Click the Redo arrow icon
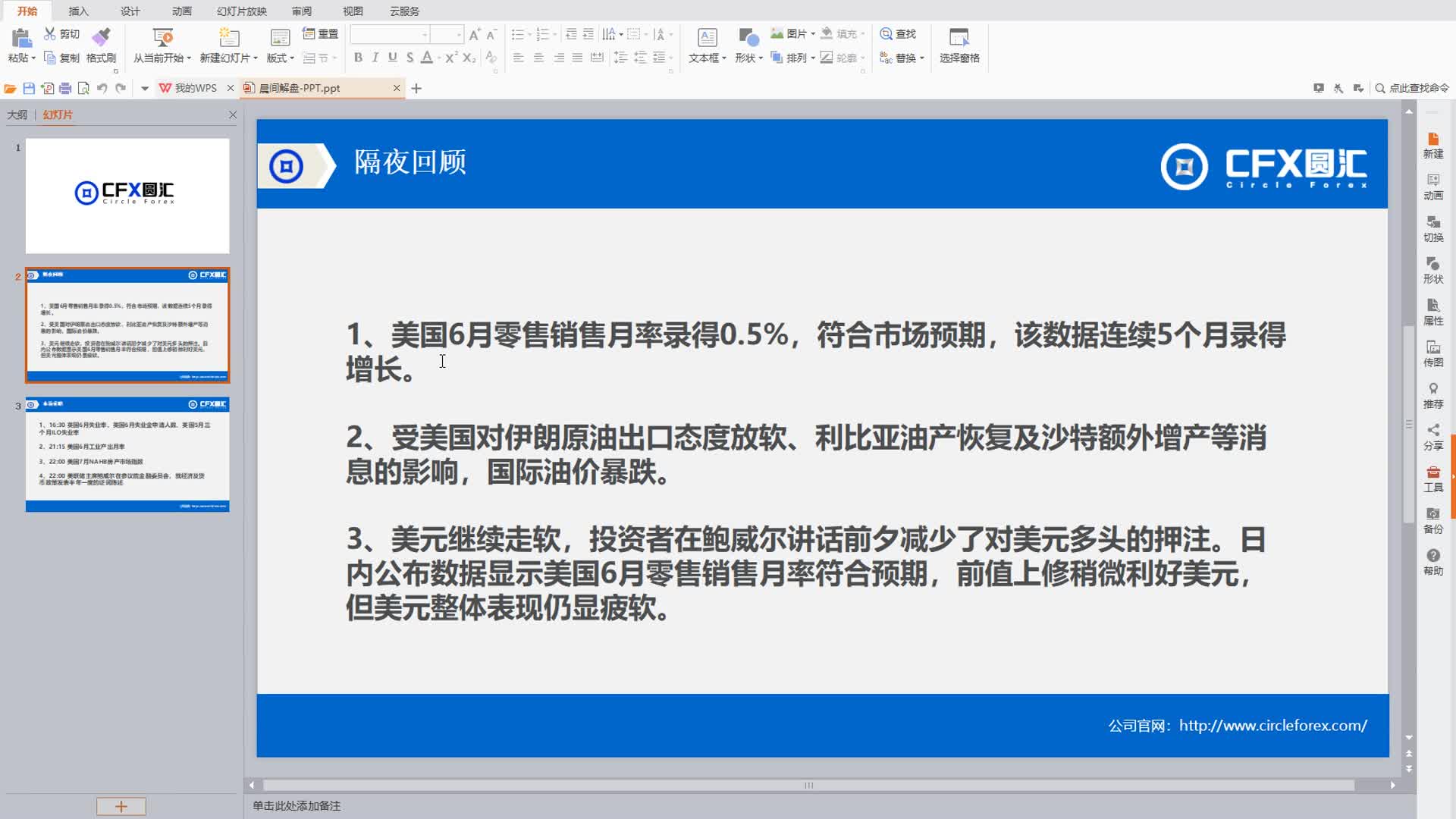This screenshot has width=1456, height=819. point(121,89)
